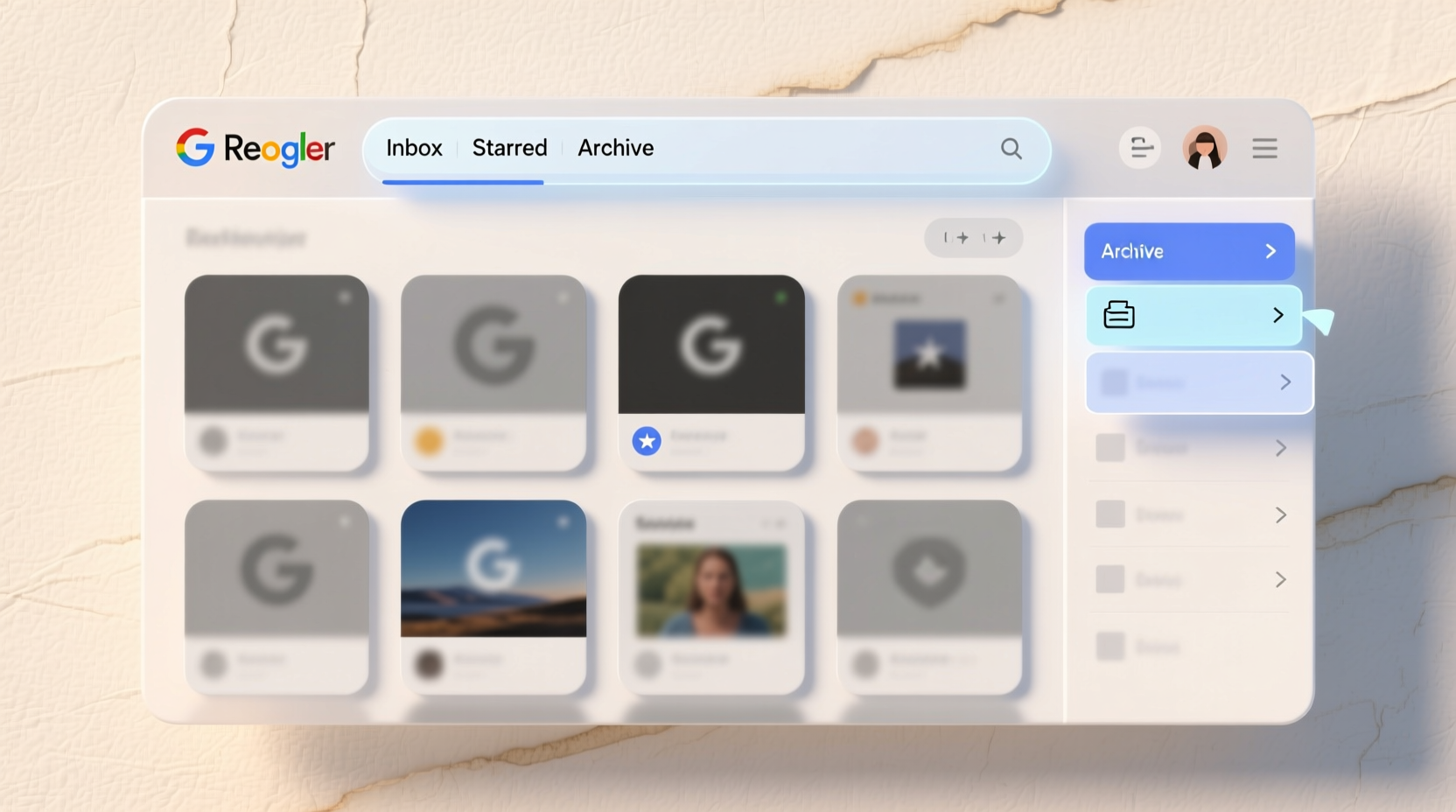Screen dimensions: 1456x812
Task: Click the blue star badge on dark card
Action: pyautogui.click(x=647, y=441)
